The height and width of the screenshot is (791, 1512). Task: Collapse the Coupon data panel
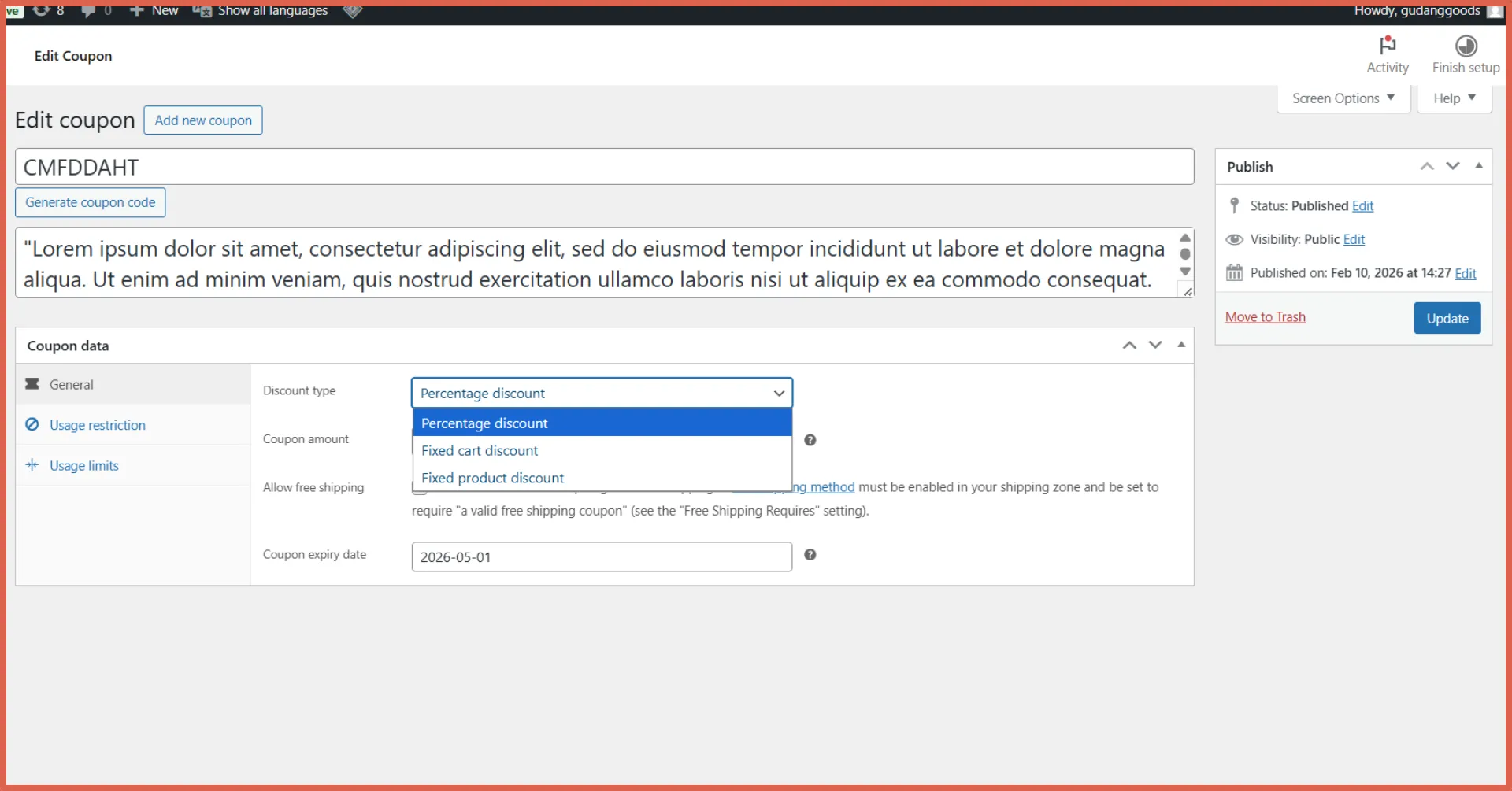click(1180, 345)
